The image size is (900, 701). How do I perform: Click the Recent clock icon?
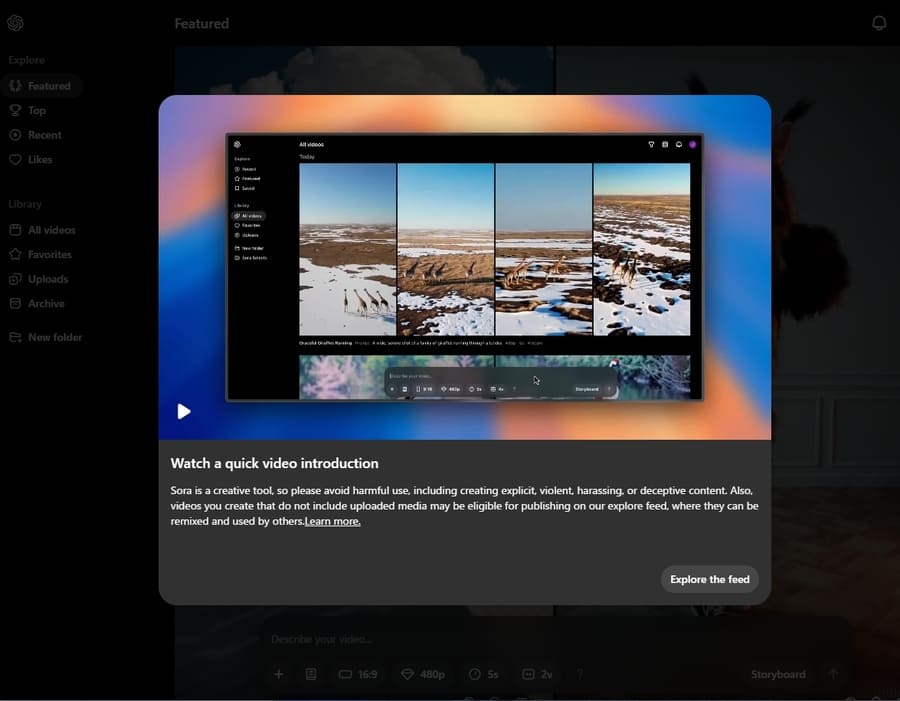[15, 135]
